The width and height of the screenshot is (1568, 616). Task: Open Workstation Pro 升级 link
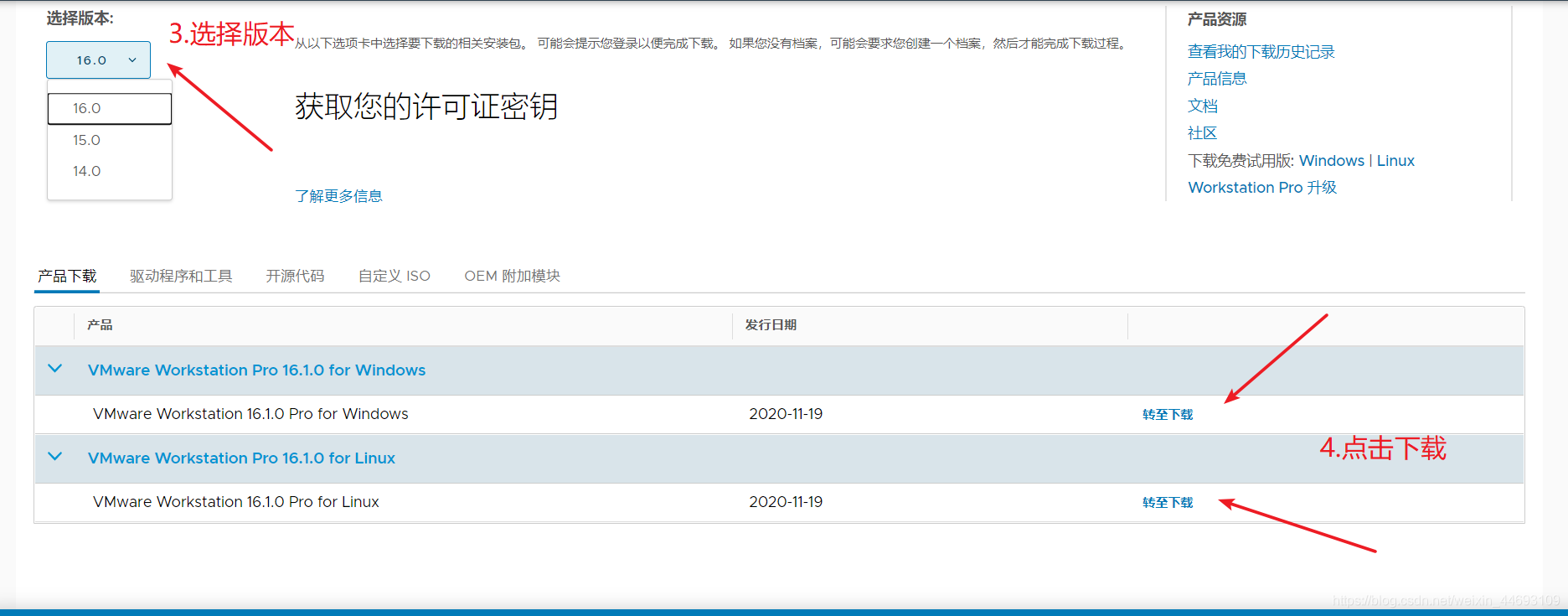pyautogui.click(x=1262, y=188)
